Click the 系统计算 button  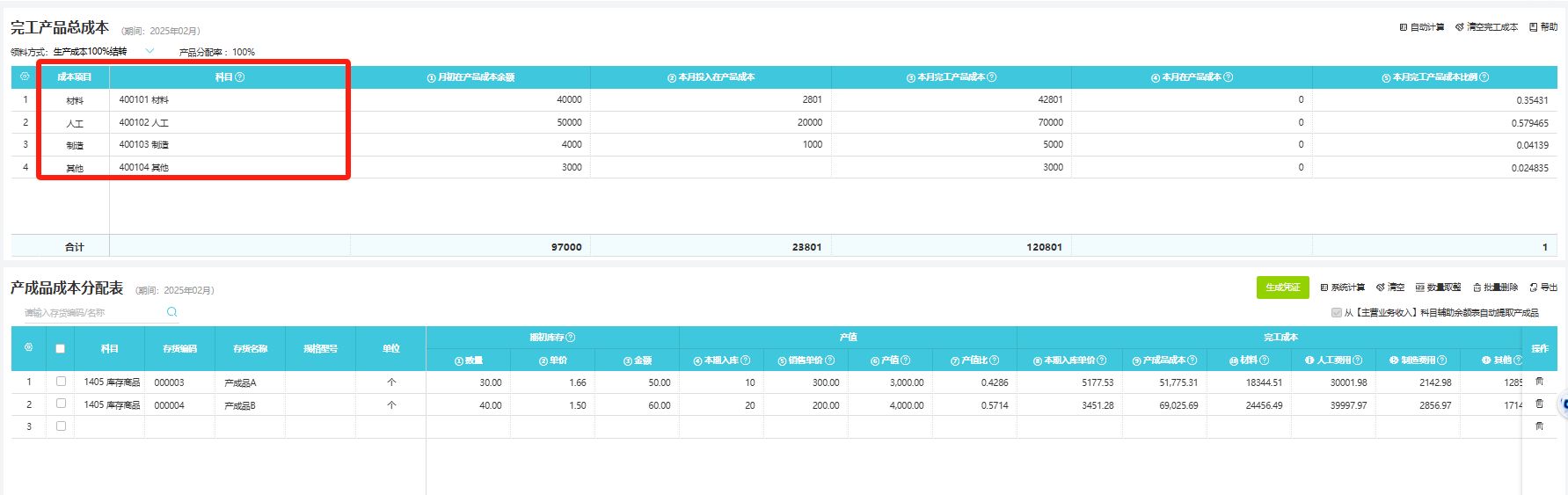click(x=1342, y=288)
